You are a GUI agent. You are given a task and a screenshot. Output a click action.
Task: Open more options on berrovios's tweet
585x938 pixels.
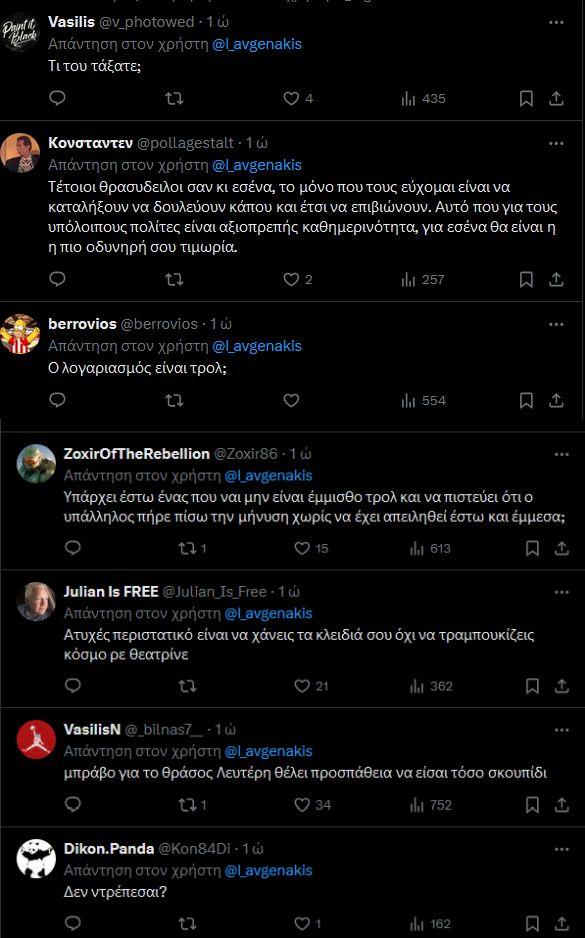[556, 324]
